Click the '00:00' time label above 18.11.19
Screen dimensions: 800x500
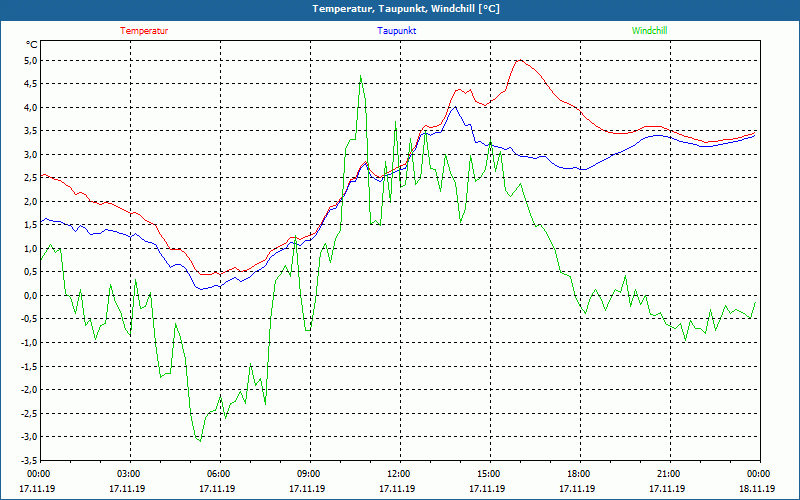[x=760, y=474]
